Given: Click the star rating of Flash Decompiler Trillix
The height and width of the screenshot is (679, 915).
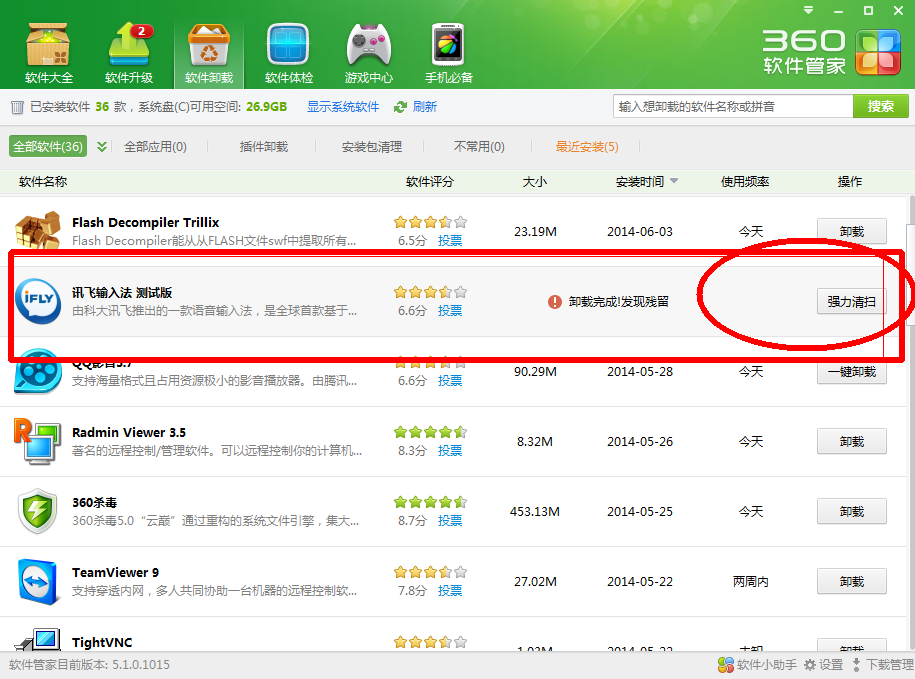Looking at the screenshot, I should point(431,222).
